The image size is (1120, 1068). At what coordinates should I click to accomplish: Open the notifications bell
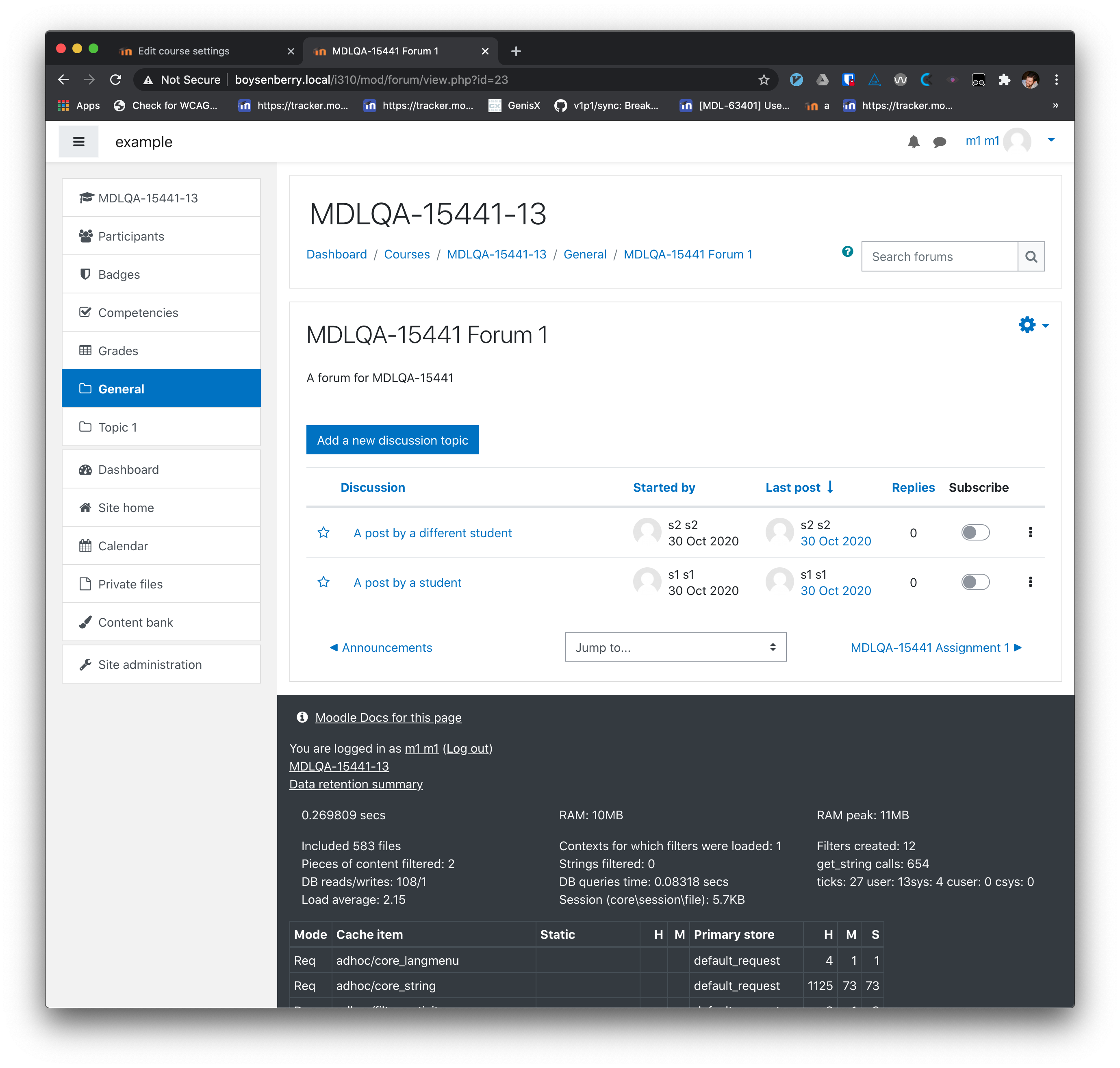(913, 142)
